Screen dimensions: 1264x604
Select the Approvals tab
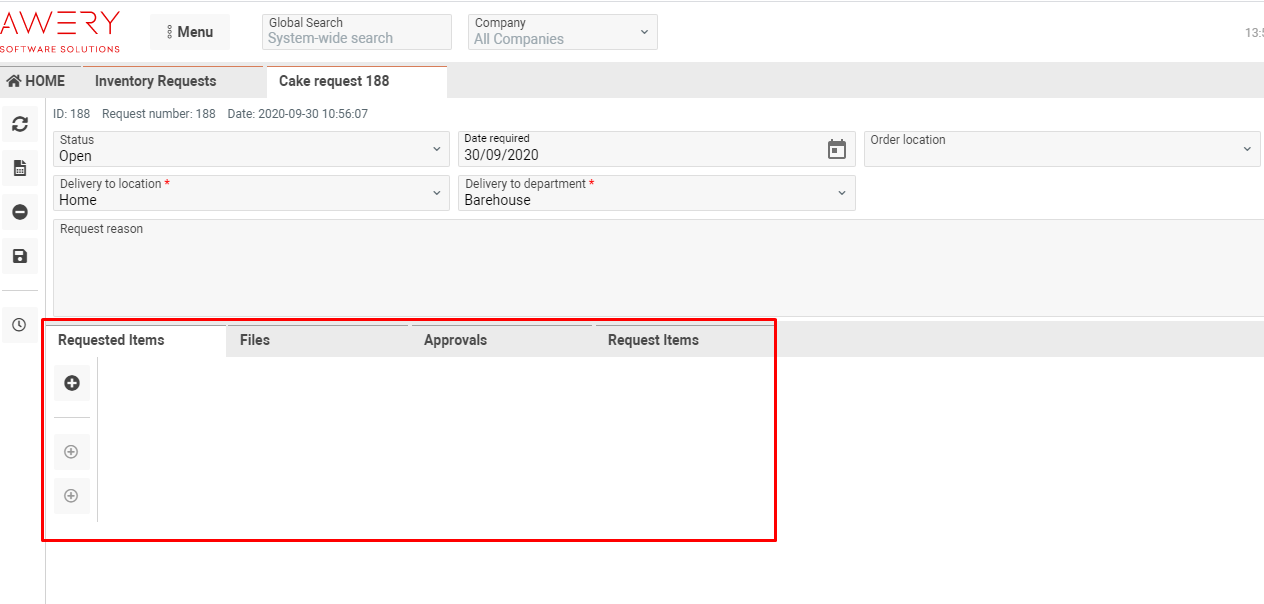tap(455, 340)
